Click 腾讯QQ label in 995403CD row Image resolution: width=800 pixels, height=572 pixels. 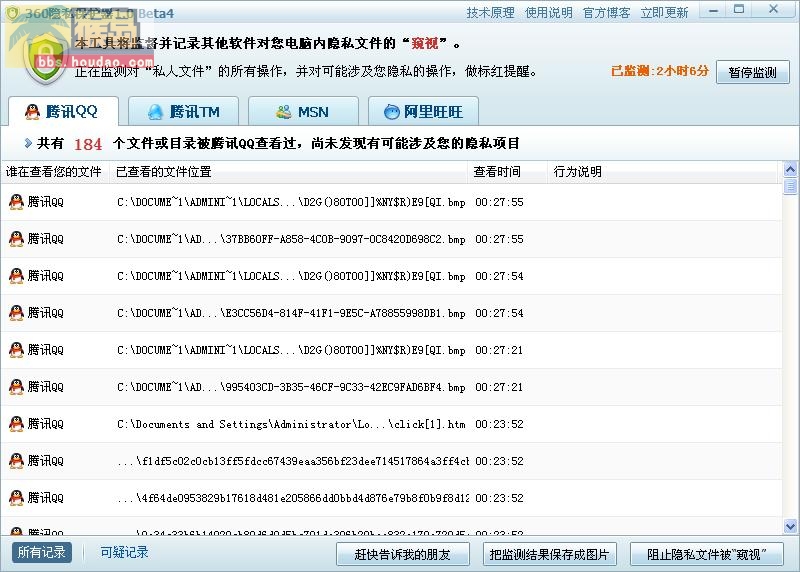point(45,387)
